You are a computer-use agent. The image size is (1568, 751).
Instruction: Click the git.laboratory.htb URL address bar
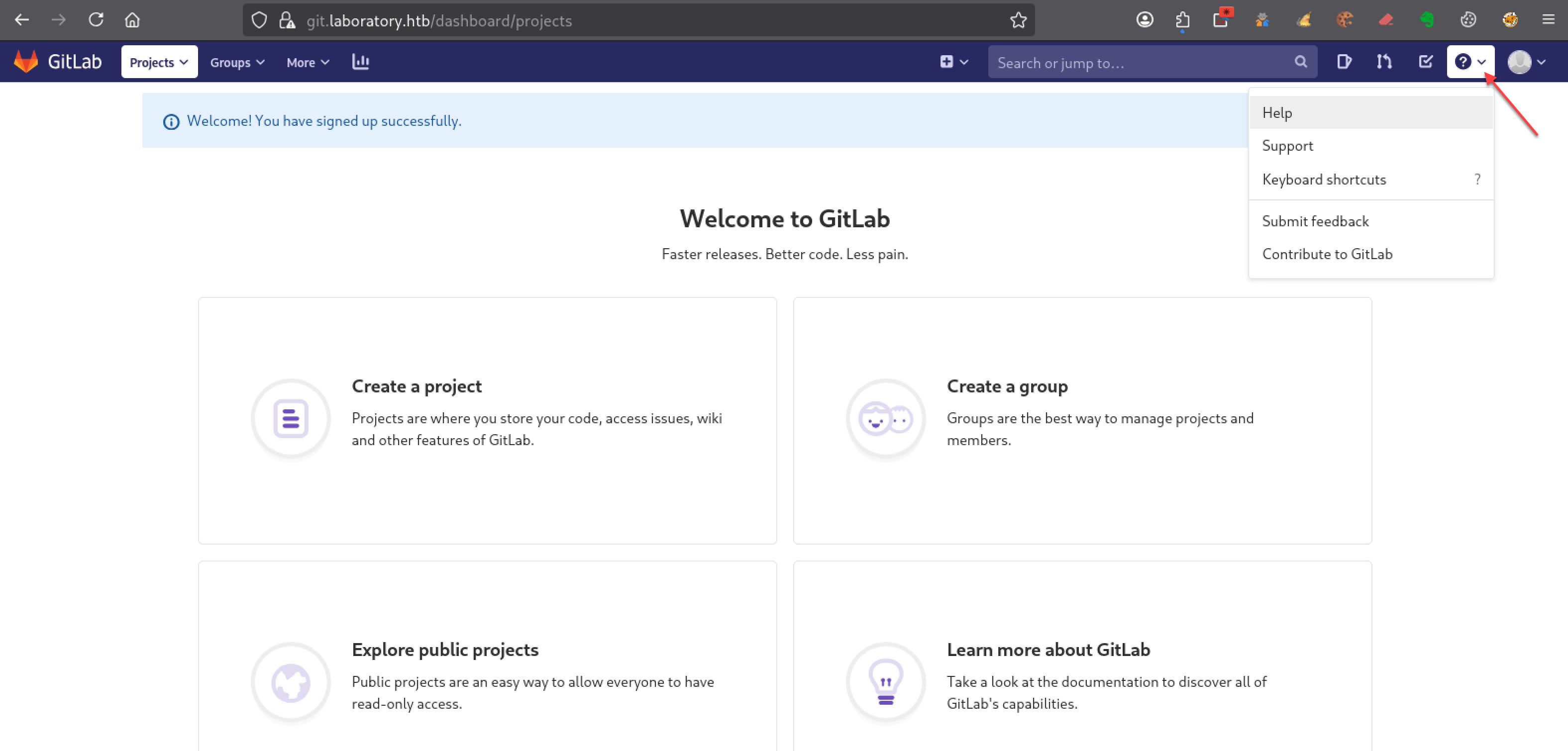(638, 20)
